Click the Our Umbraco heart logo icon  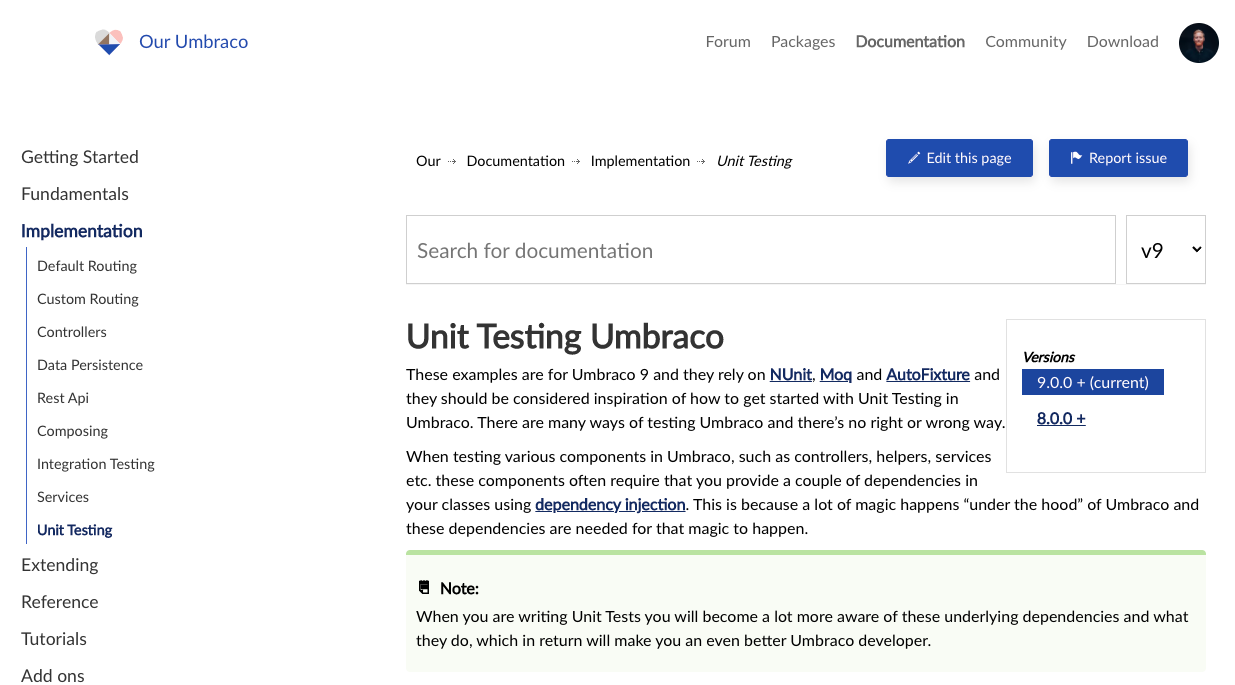108,42
